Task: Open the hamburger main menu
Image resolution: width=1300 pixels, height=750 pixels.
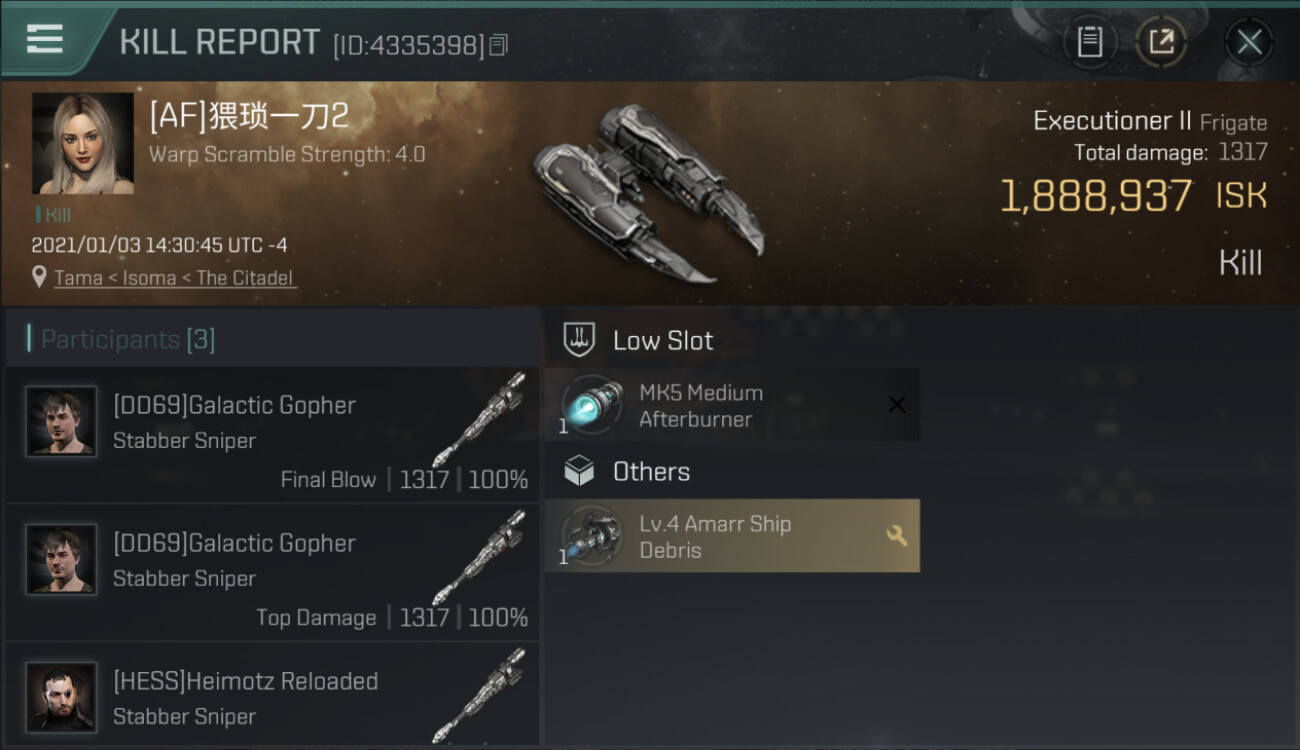Action: 45,39
